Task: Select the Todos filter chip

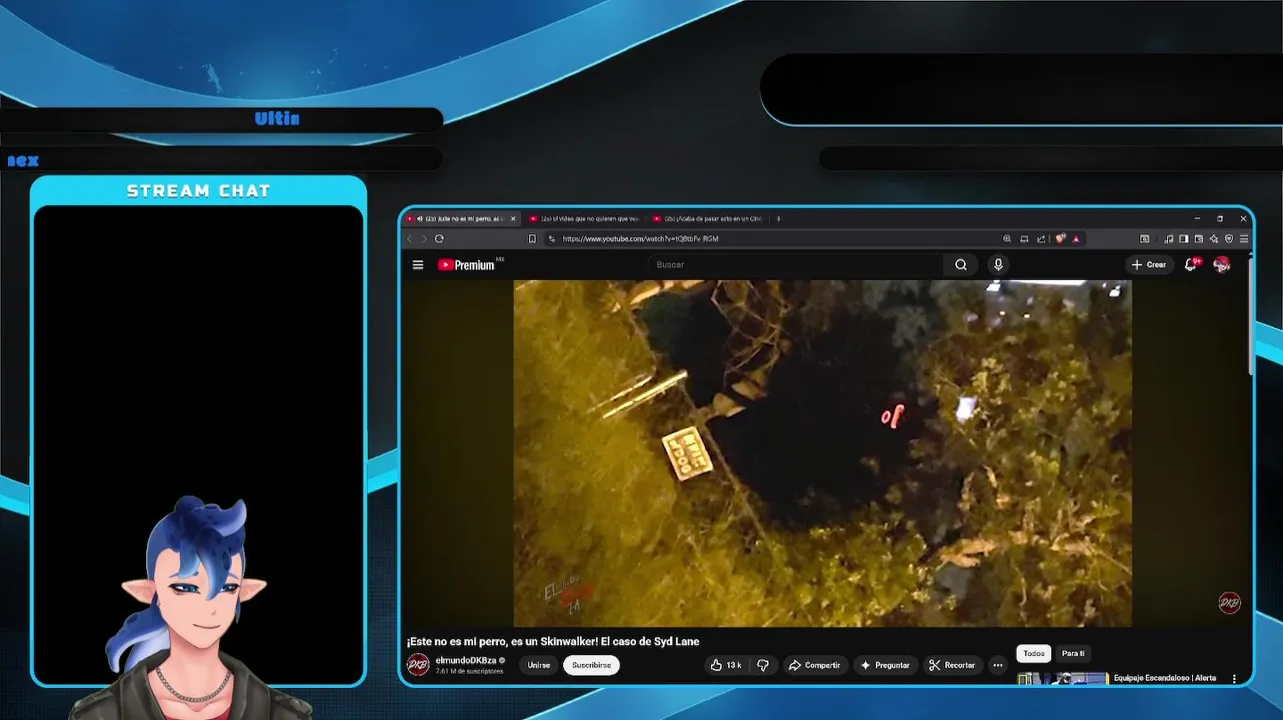Action: click(x=1034, y=654)
